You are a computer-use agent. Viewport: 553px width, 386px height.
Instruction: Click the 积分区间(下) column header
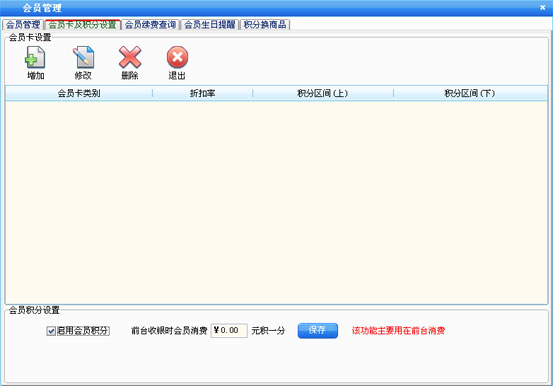coord(470,94)
